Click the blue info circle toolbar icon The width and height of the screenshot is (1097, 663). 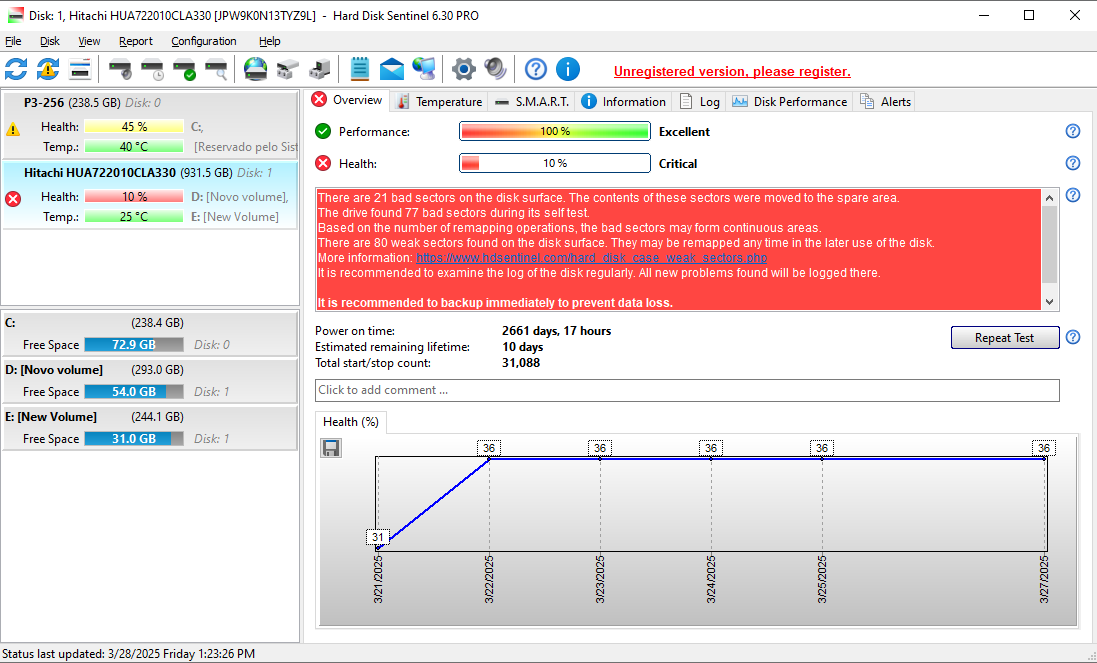click(x=567, y=69)
